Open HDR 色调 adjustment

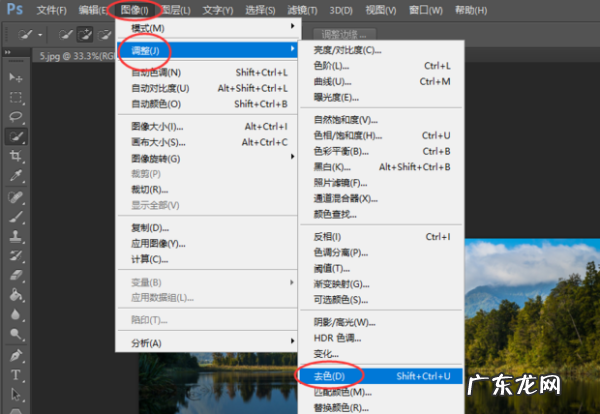[381, 338]
